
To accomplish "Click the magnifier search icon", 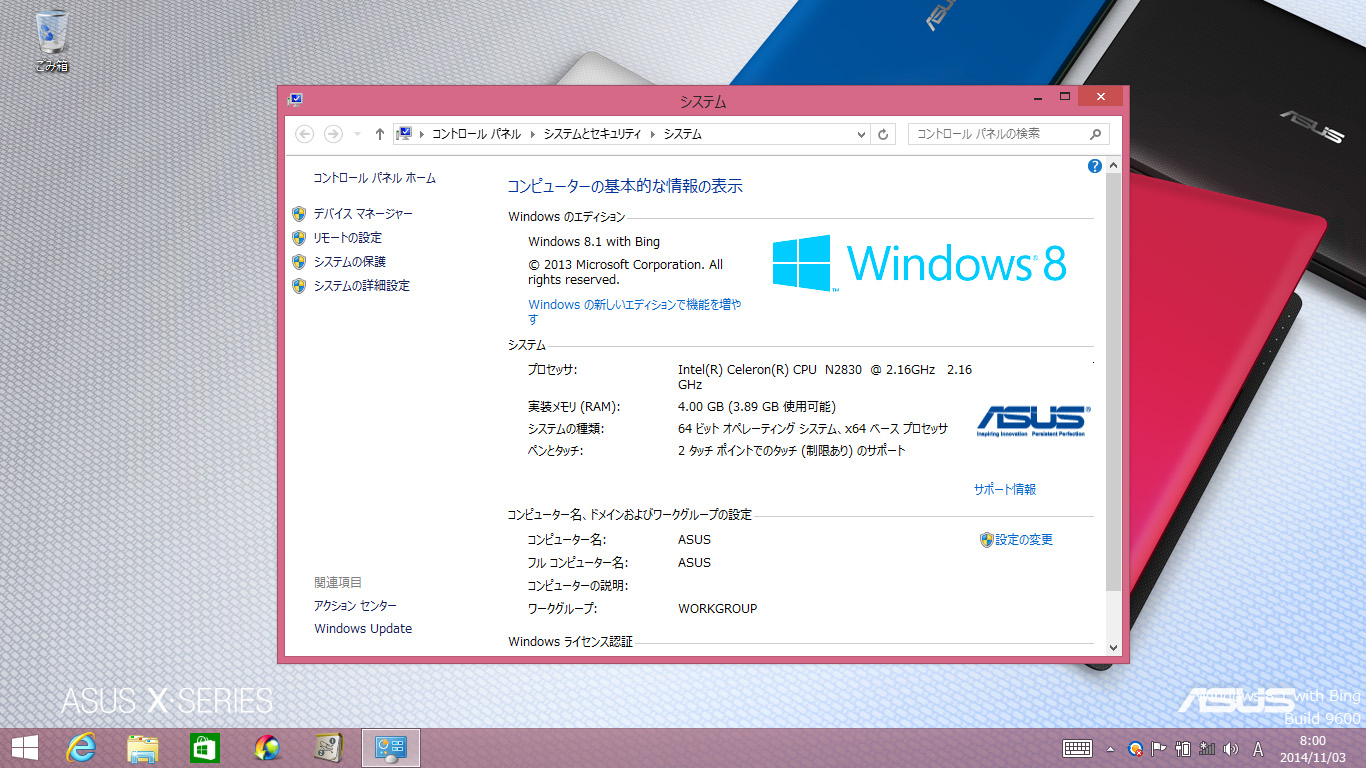I will pyautogui.click(x=1096, y=134).
